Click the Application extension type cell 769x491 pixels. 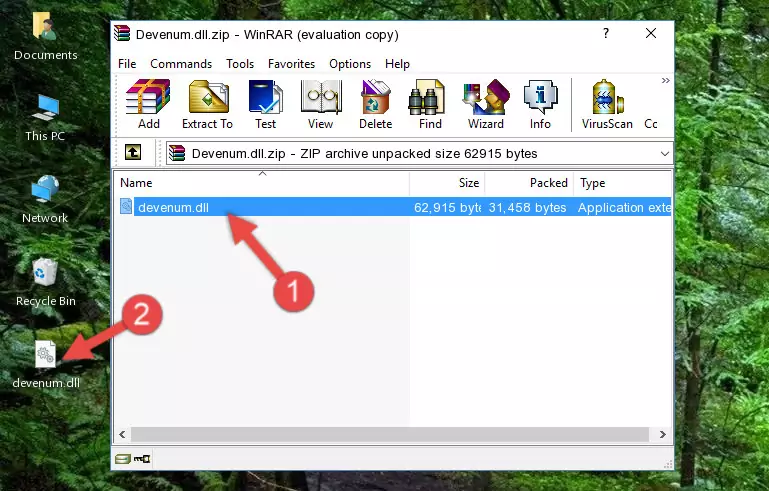624,207
